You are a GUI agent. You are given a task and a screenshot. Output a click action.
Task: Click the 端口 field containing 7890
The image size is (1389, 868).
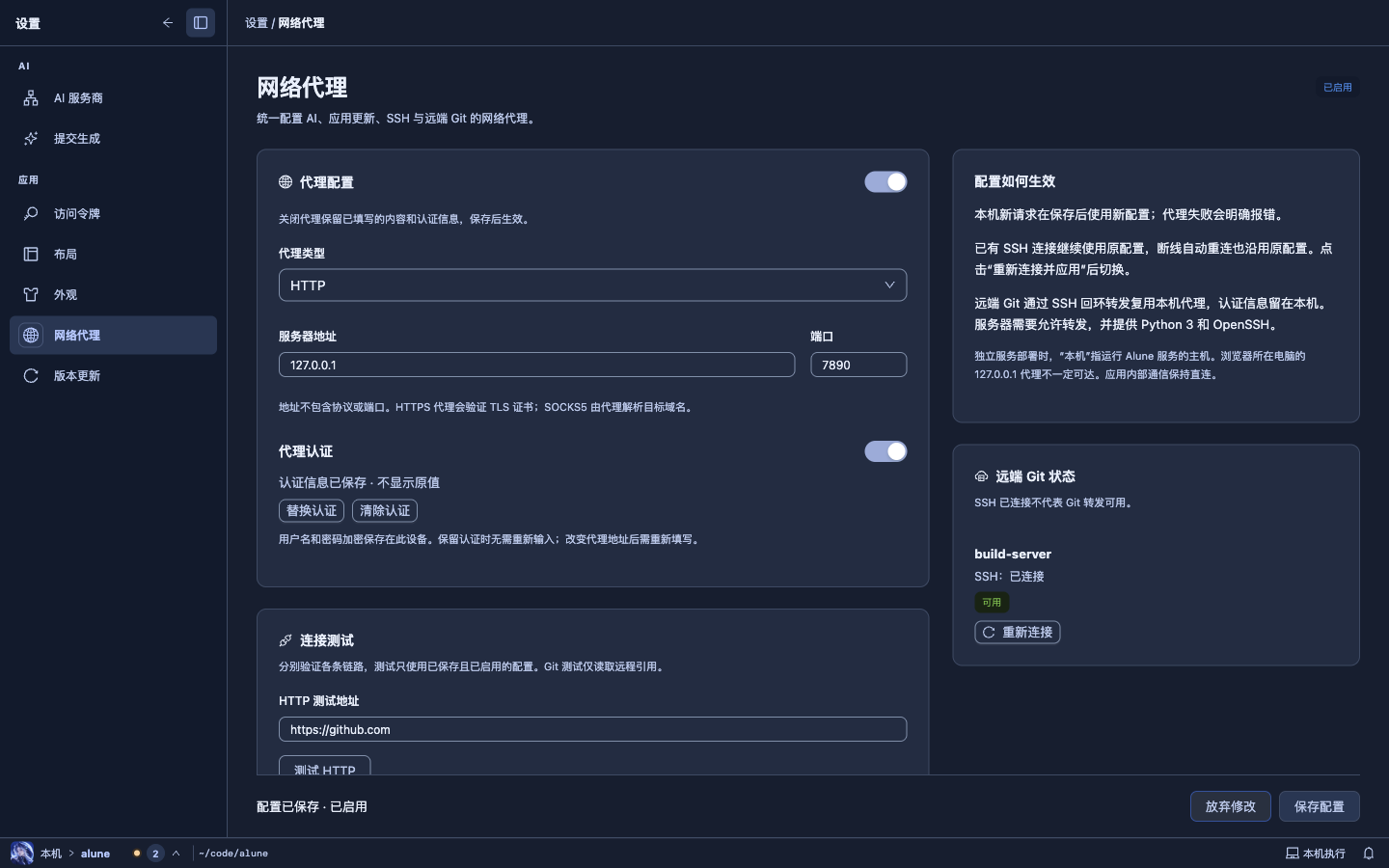858,365
